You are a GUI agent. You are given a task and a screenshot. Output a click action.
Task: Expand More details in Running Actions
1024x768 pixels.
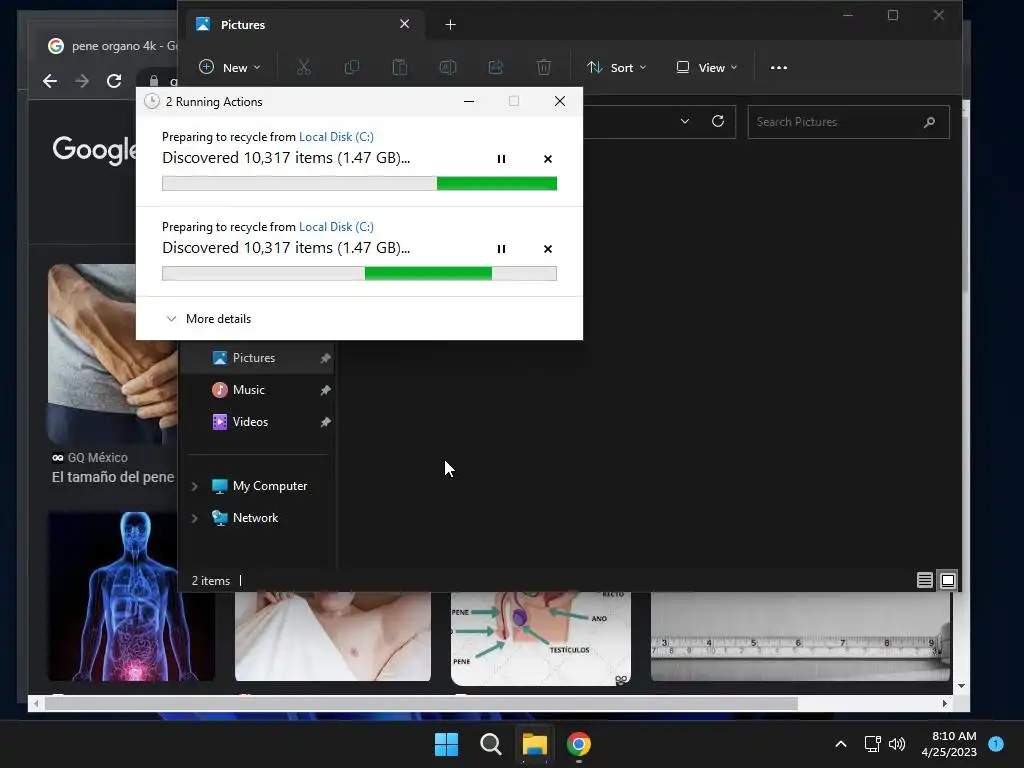[208, 319]
